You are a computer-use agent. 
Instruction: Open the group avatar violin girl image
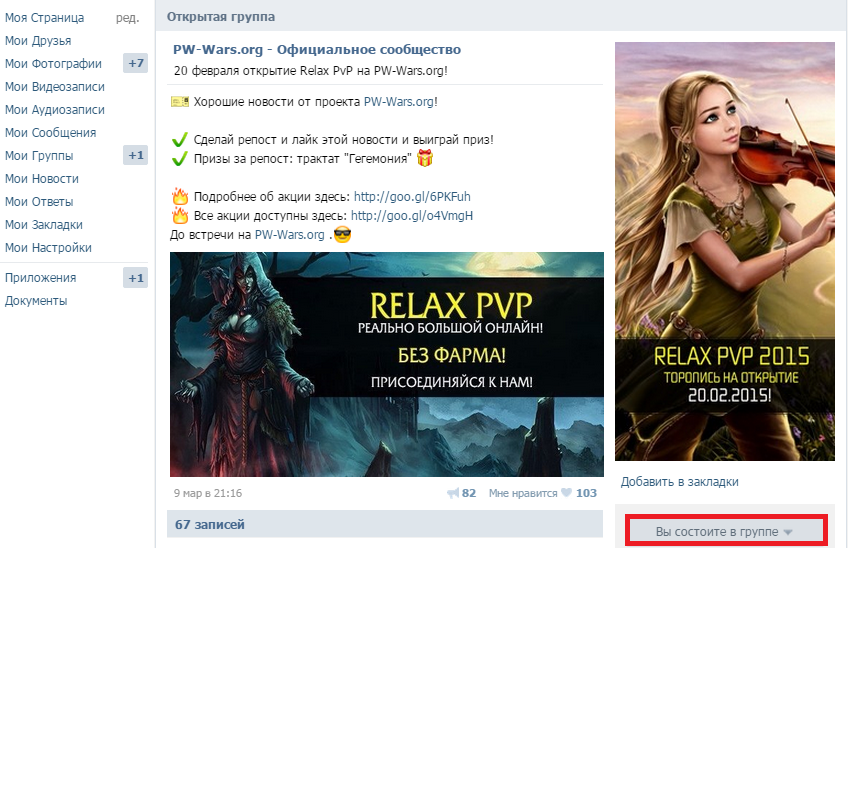725,251
